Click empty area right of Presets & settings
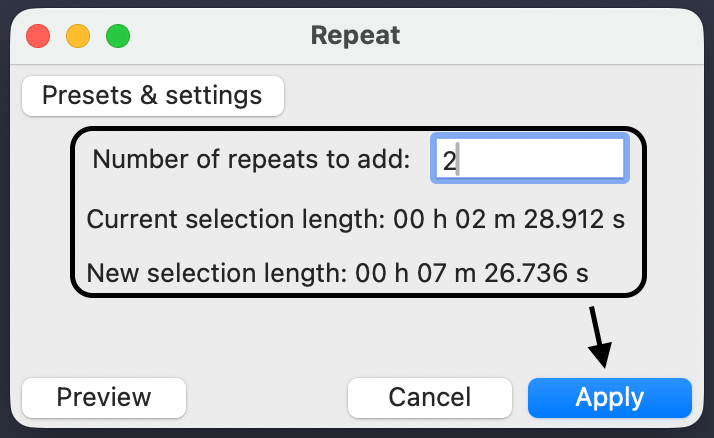Screen dimensions: 714x438 point(480,96)
